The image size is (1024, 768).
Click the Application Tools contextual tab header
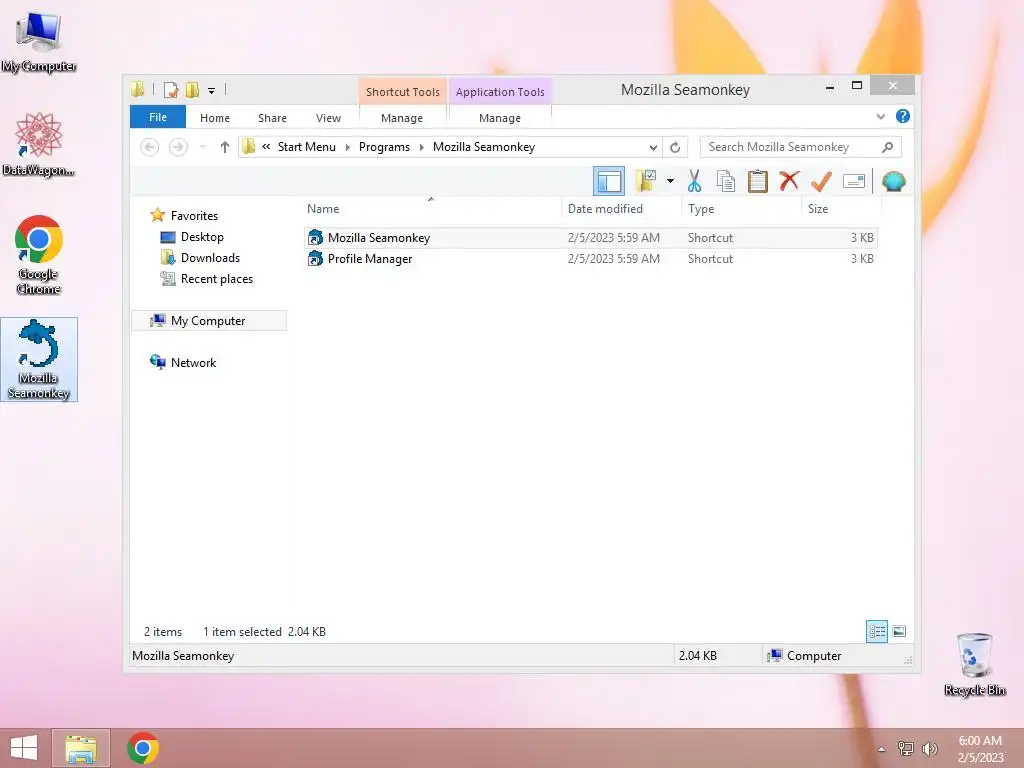pyautogui.click(x=500, y=91)
